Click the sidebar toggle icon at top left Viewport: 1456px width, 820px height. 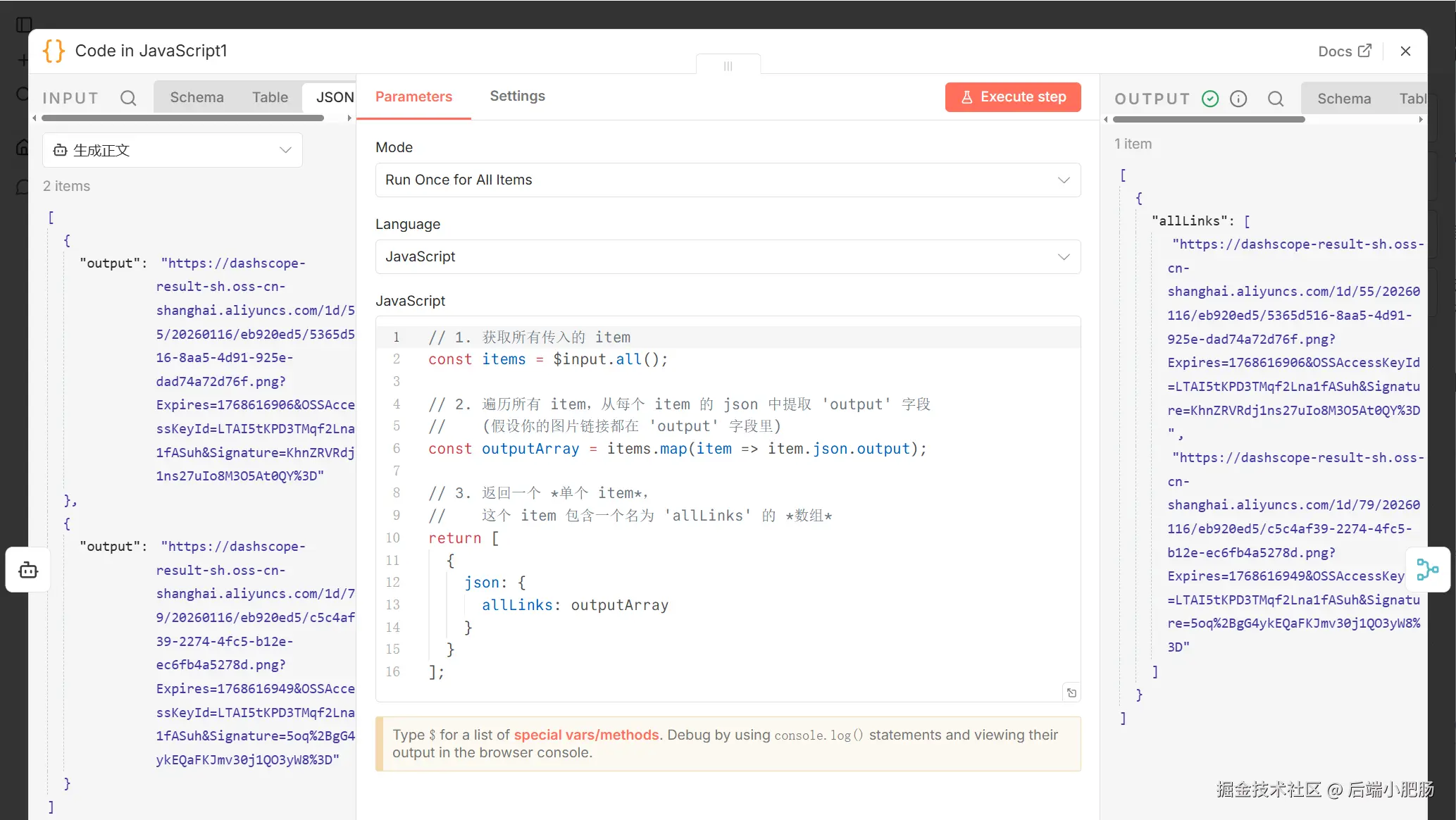point(24,25)
